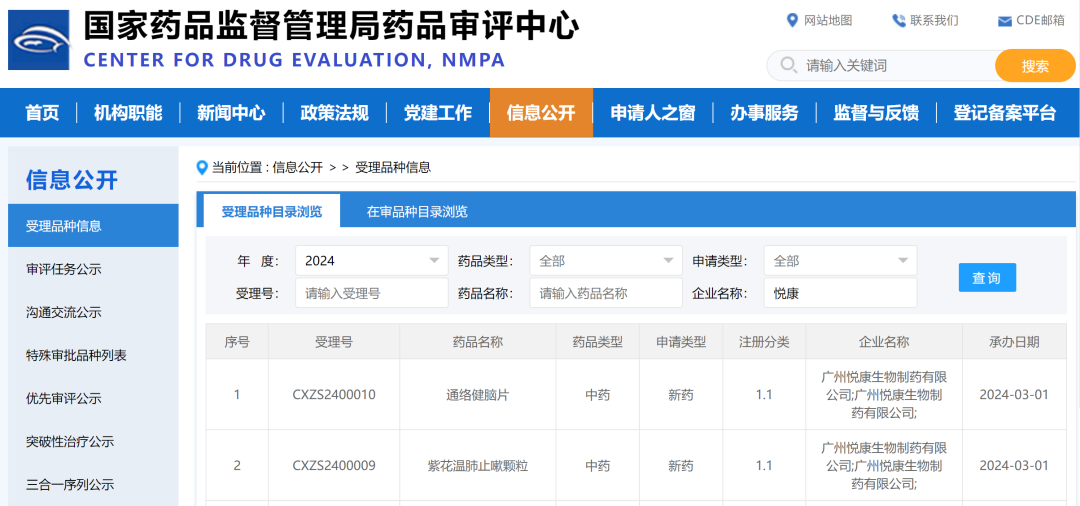Focus the 药品名称 input field

[606, 294]
